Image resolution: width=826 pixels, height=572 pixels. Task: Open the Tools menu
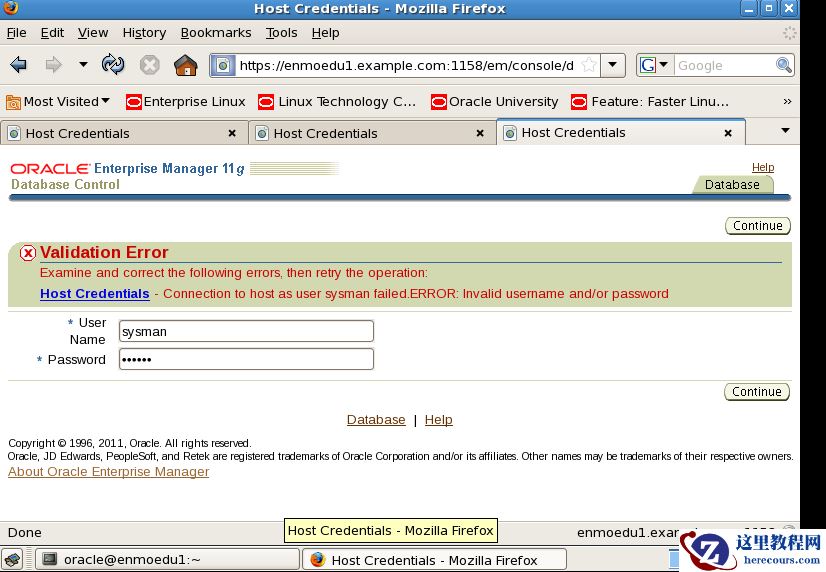pyautogui.click(x=281, y=33)
